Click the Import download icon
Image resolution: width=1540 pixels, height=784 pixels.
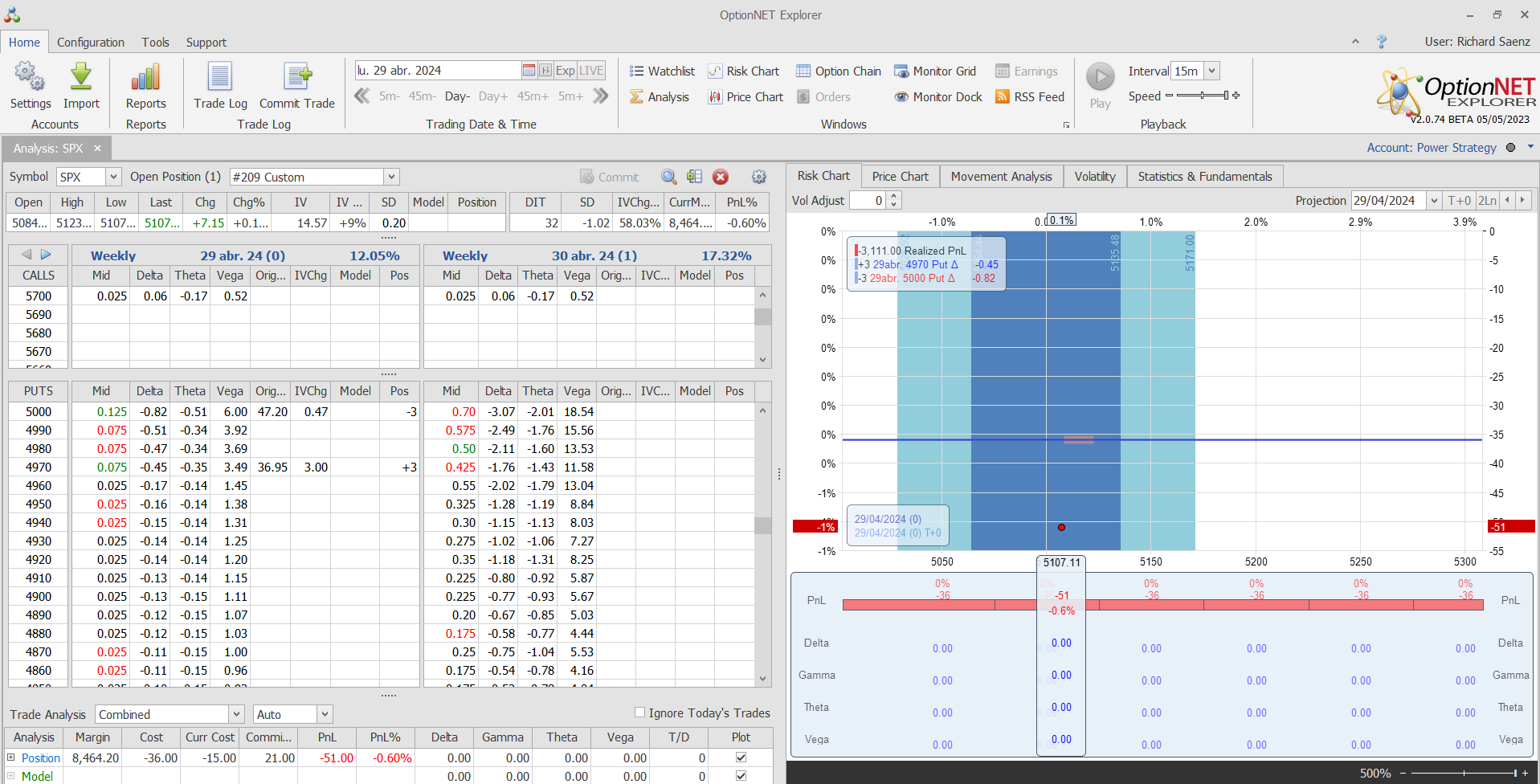[81, 78]
